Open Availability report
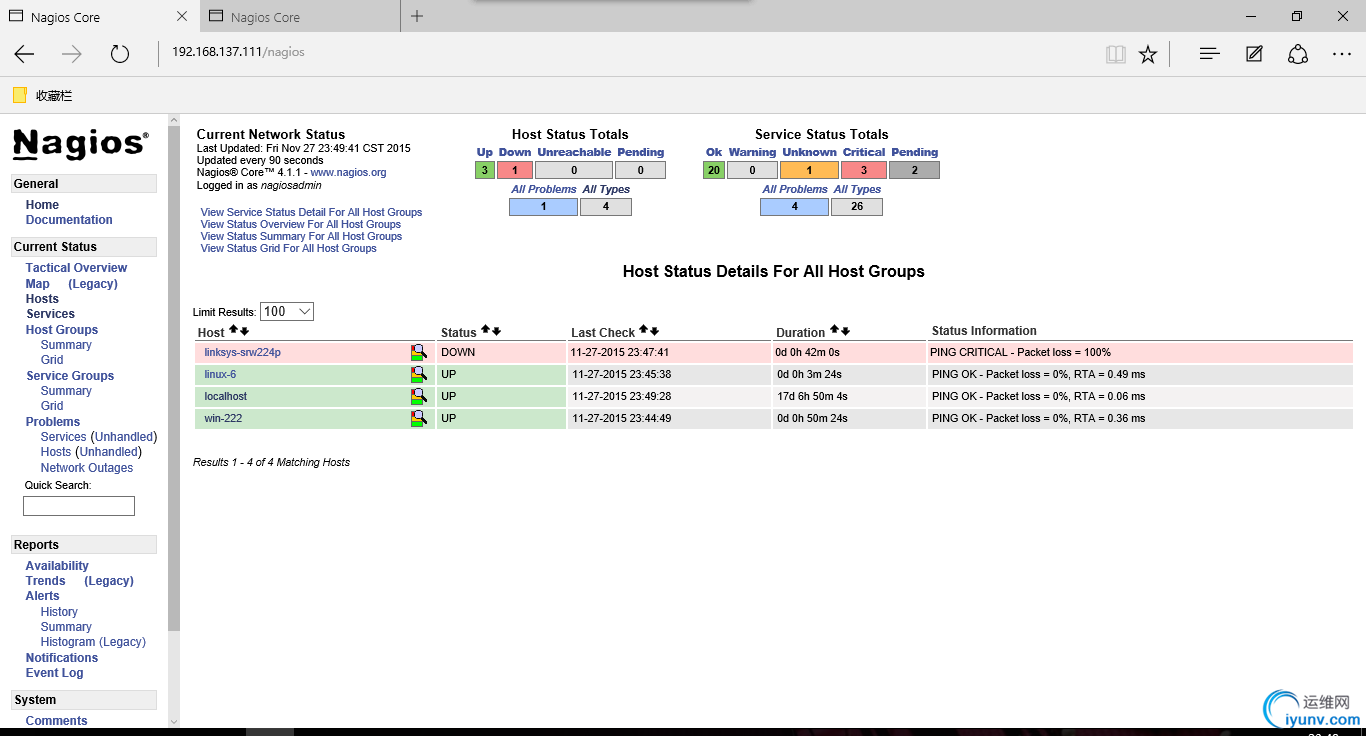Screen dimensions: 1366x736 point(57,566)
